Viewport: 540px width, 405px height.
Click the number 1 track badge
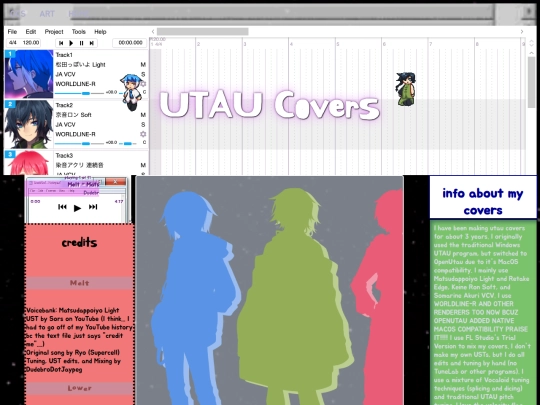click(x=10, y=54)
